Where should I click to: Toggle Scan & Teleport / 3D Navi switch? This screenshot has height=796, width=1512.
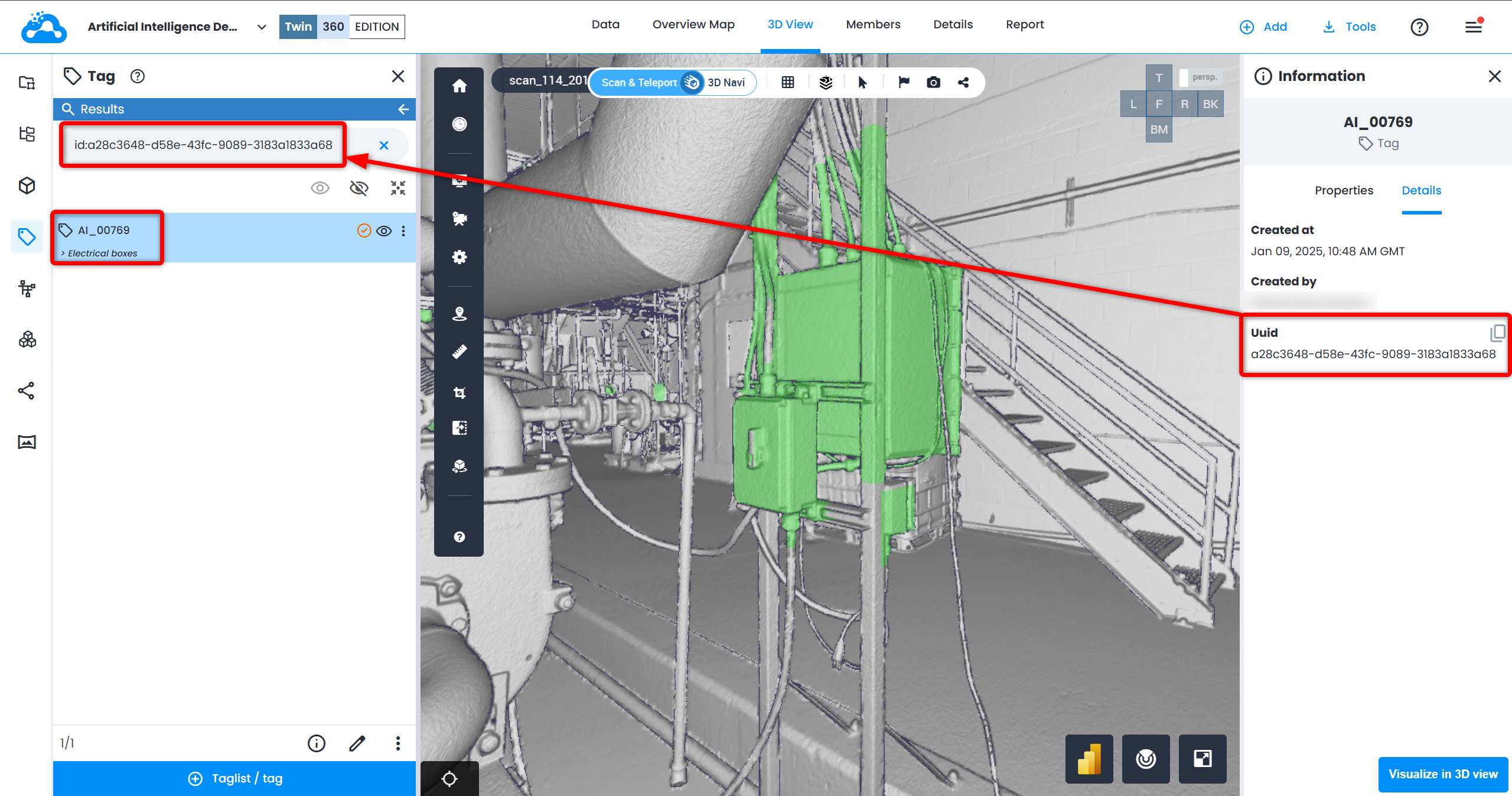click(x=692, y=82)
